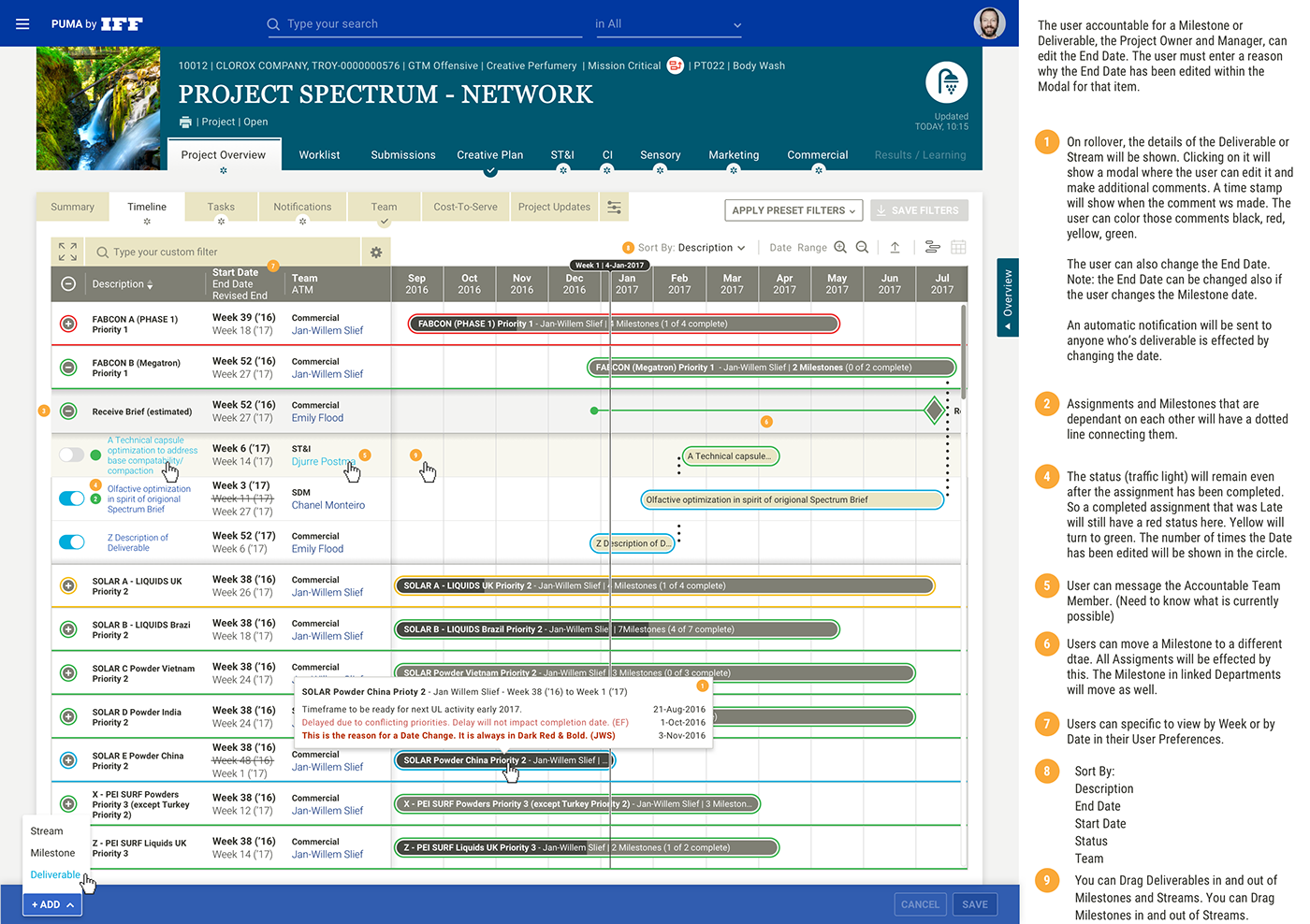
Task: Open the user profile avatar
Action: click(x=989, y=23)
